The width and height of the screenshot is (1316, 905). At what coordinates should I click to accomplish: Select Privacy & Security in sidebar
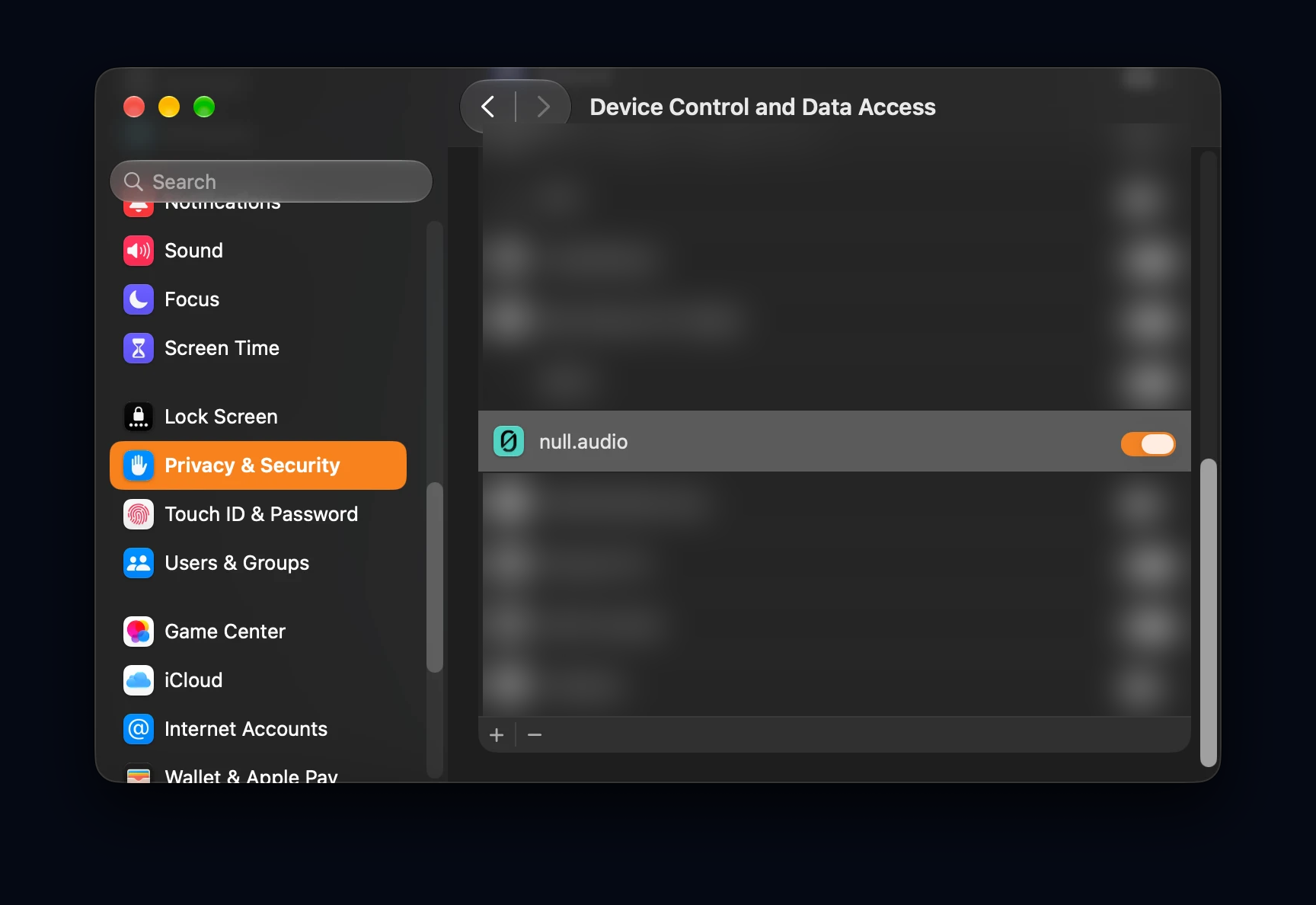(258, 465)
